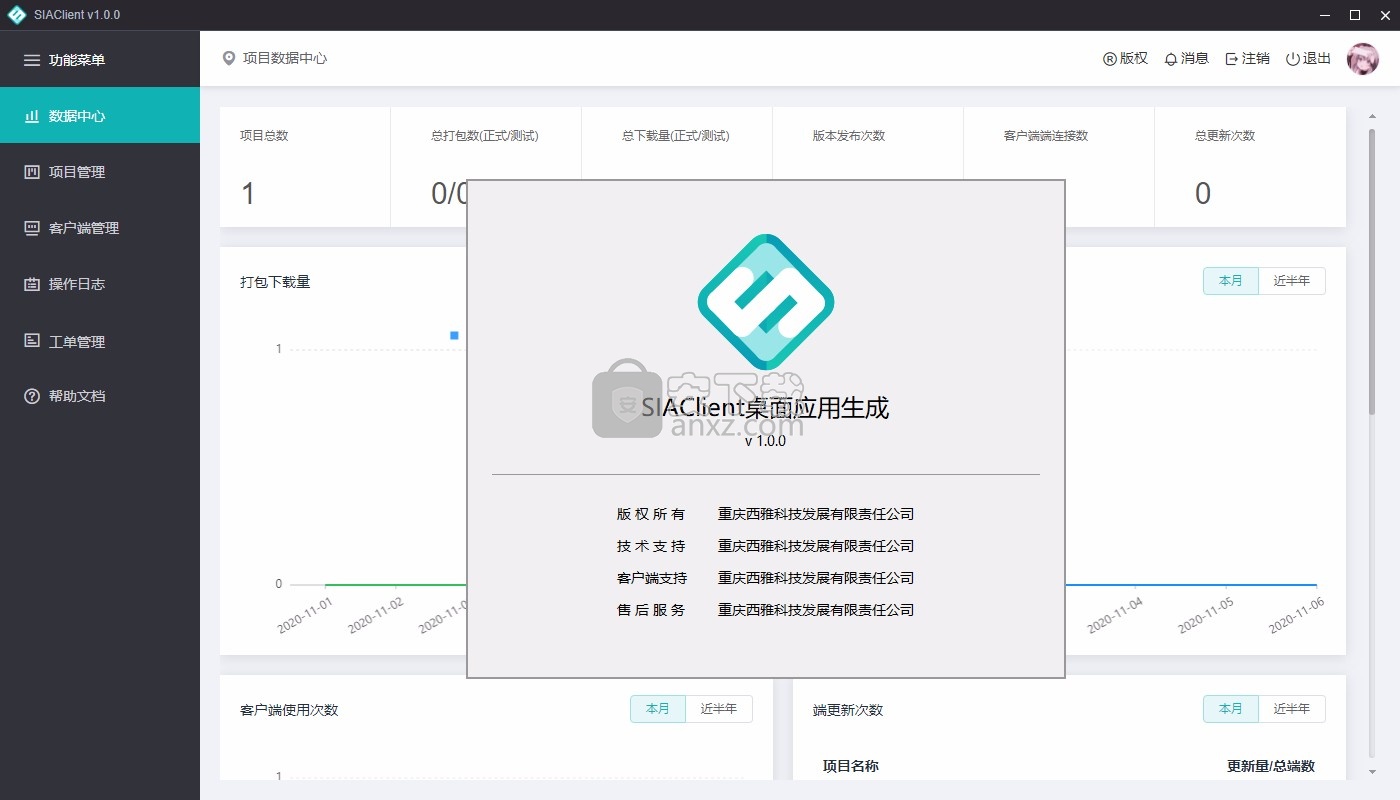
Task: Click the 2020-11-01 date label on chart axis
Action: [x=306, y=614]
